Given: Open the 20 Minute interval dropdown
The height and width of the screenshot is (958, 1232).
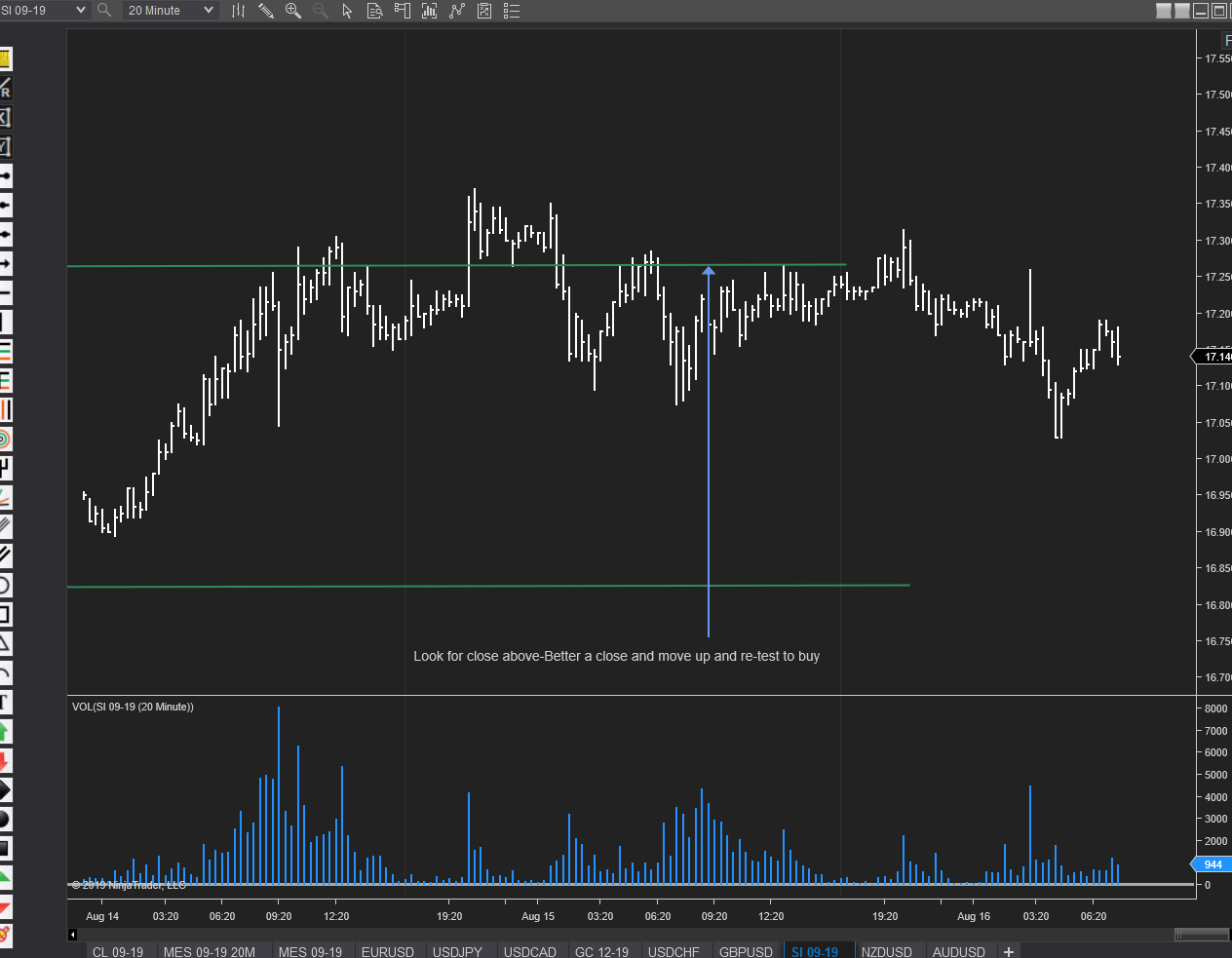Looking at the screenshot, I should pos(171,10).
